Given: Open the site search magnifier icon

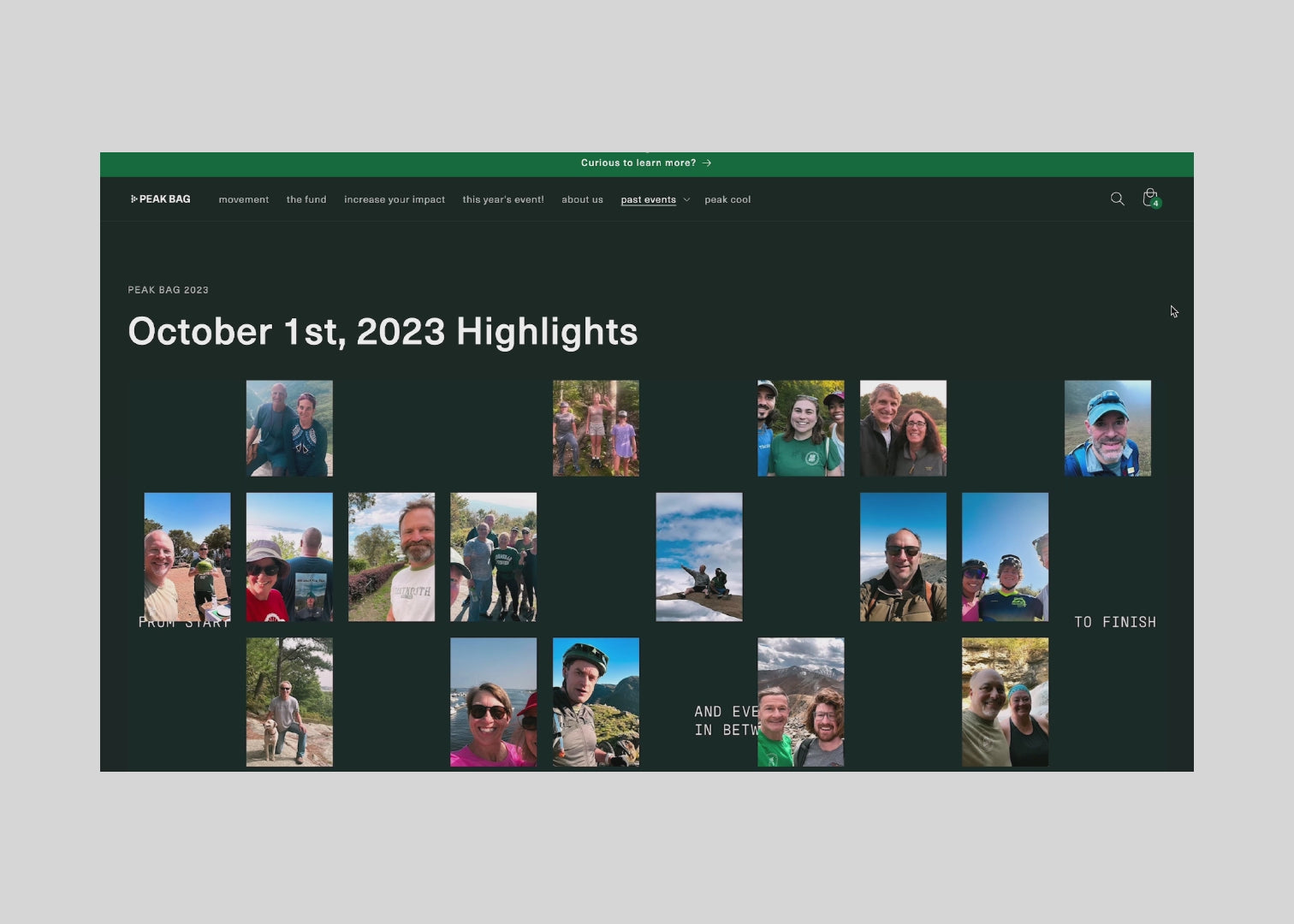Looking at the screenshot, I should click(1117, 198).
